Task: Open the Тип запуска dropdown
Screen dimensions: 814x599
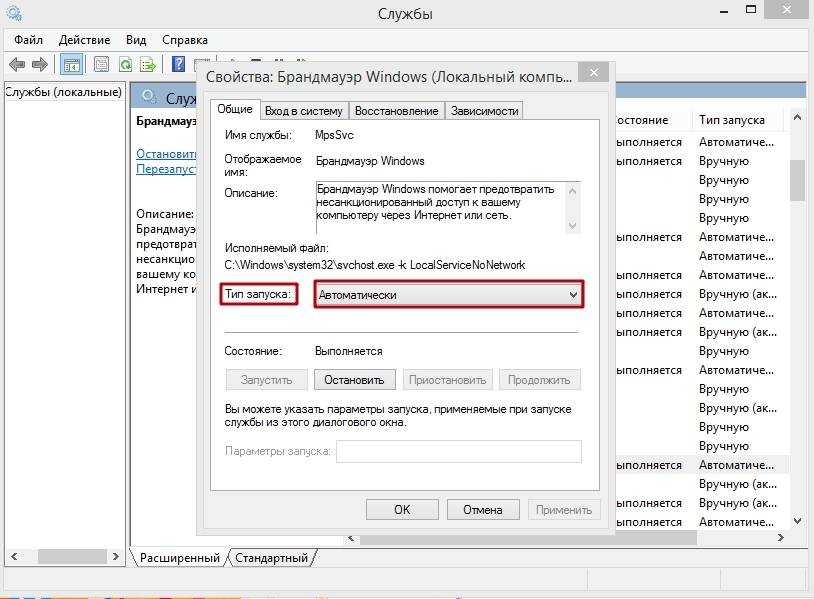Action: click(x=448, y=295)
